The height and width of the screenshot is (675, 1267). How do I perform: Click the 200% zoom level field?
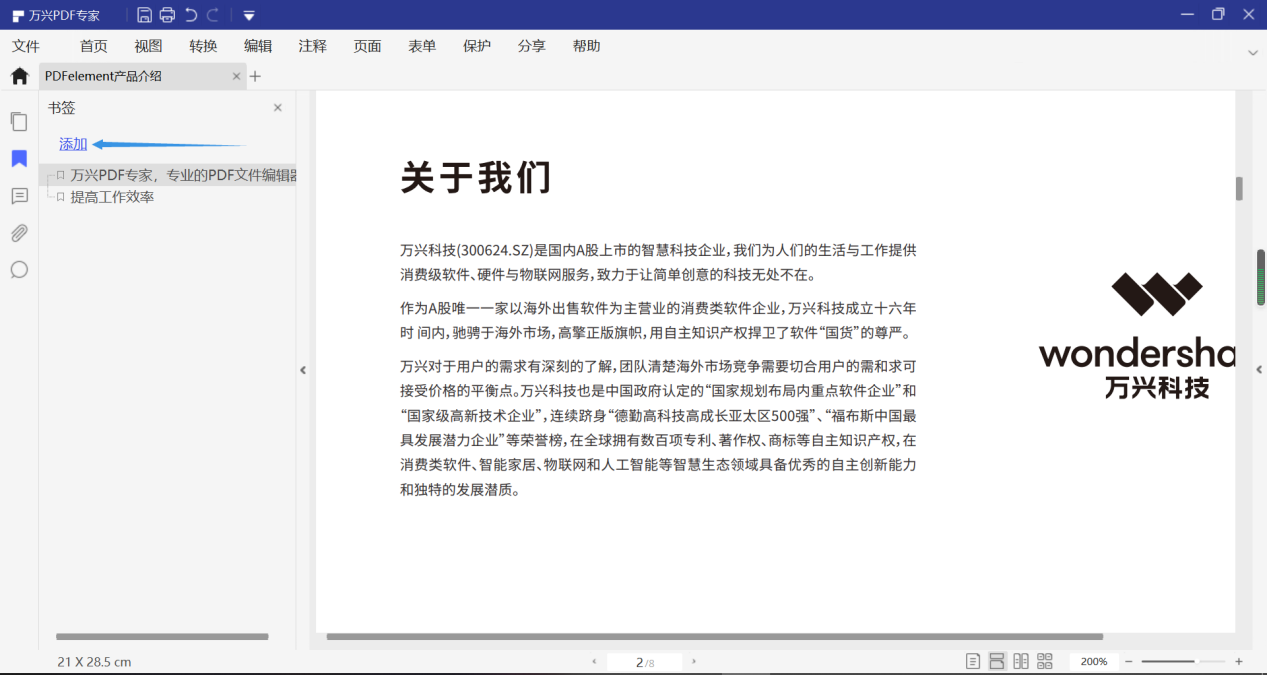point(1094,662)
